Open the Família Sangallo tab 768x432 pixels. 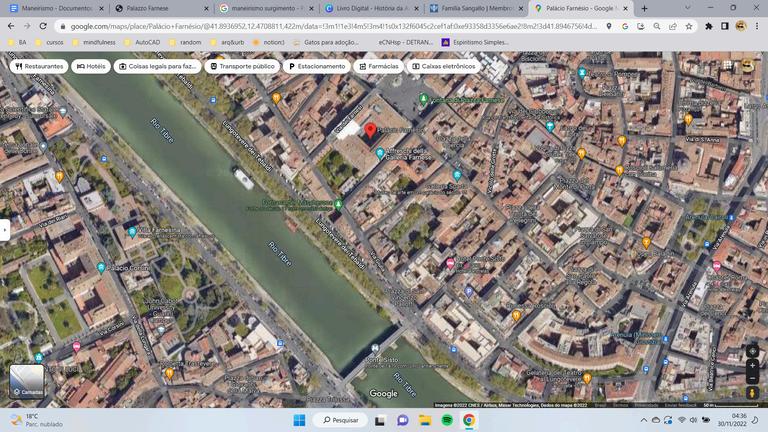pos(477,8)
